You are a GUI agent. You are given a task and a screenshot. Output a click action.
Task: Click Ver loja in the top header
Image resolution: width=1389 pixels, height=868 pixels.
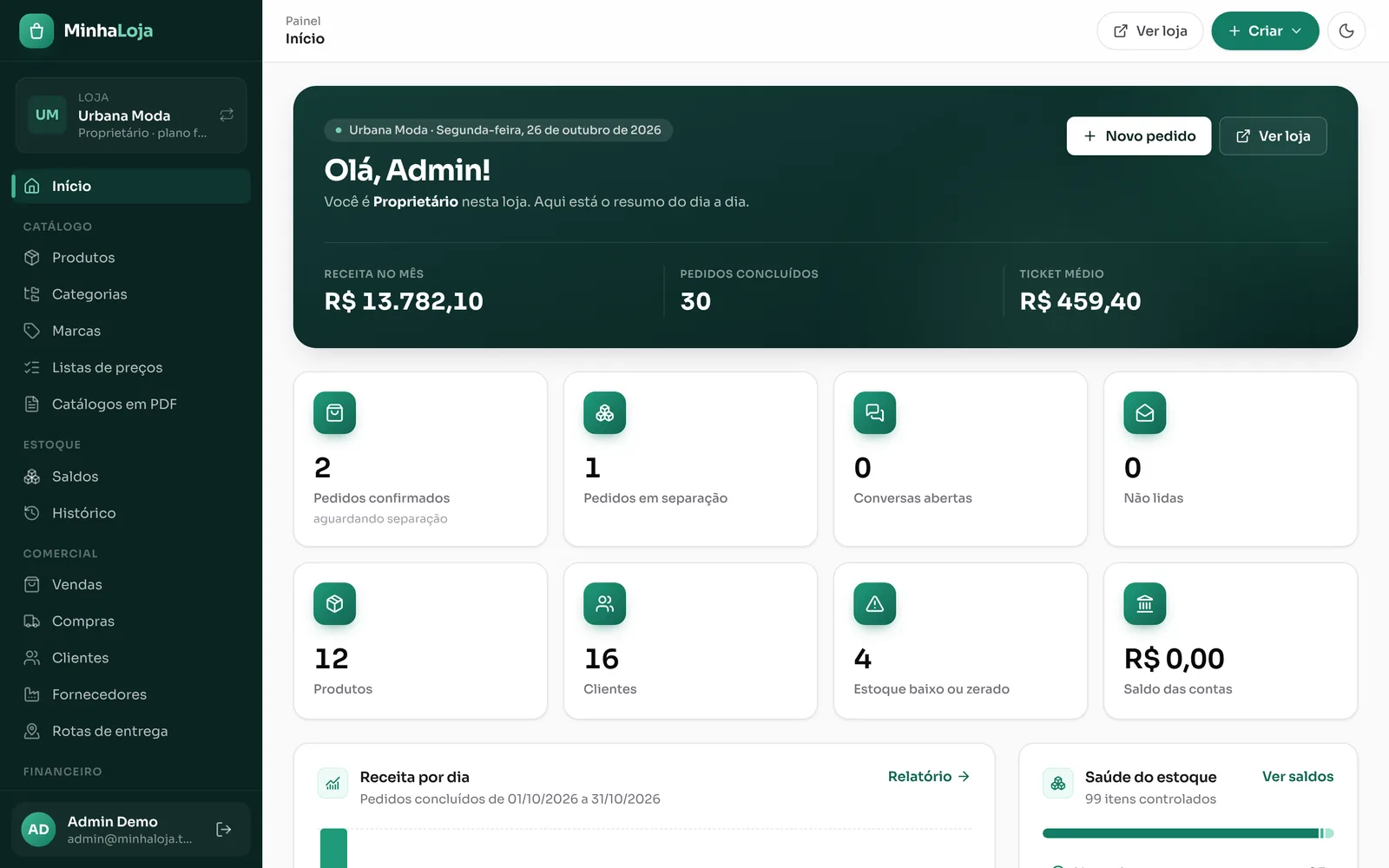[1150, 31]
